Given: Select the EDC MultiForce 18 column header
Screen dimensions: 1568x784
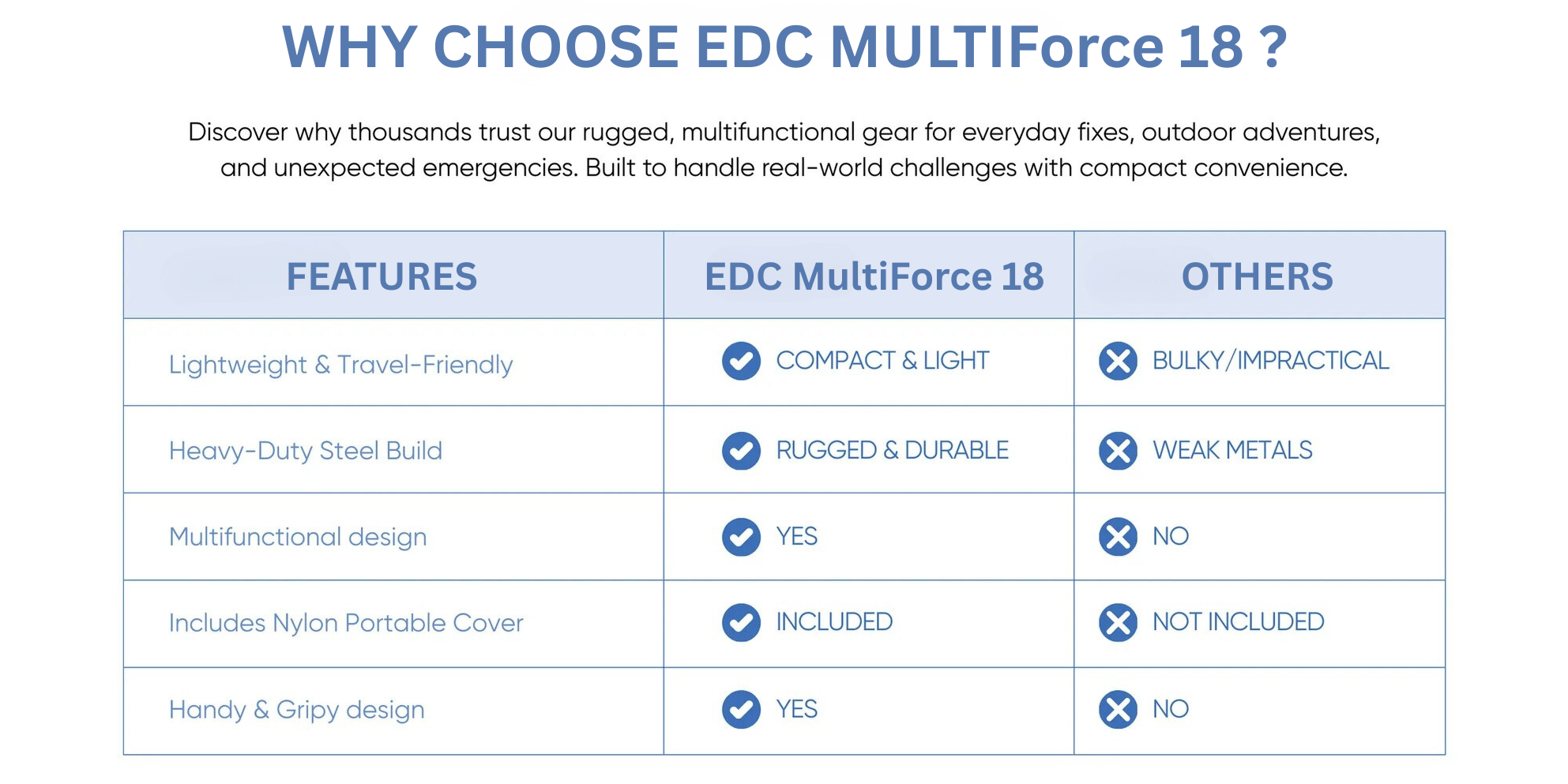Looking at the screenshot, I should pos(874,276).
